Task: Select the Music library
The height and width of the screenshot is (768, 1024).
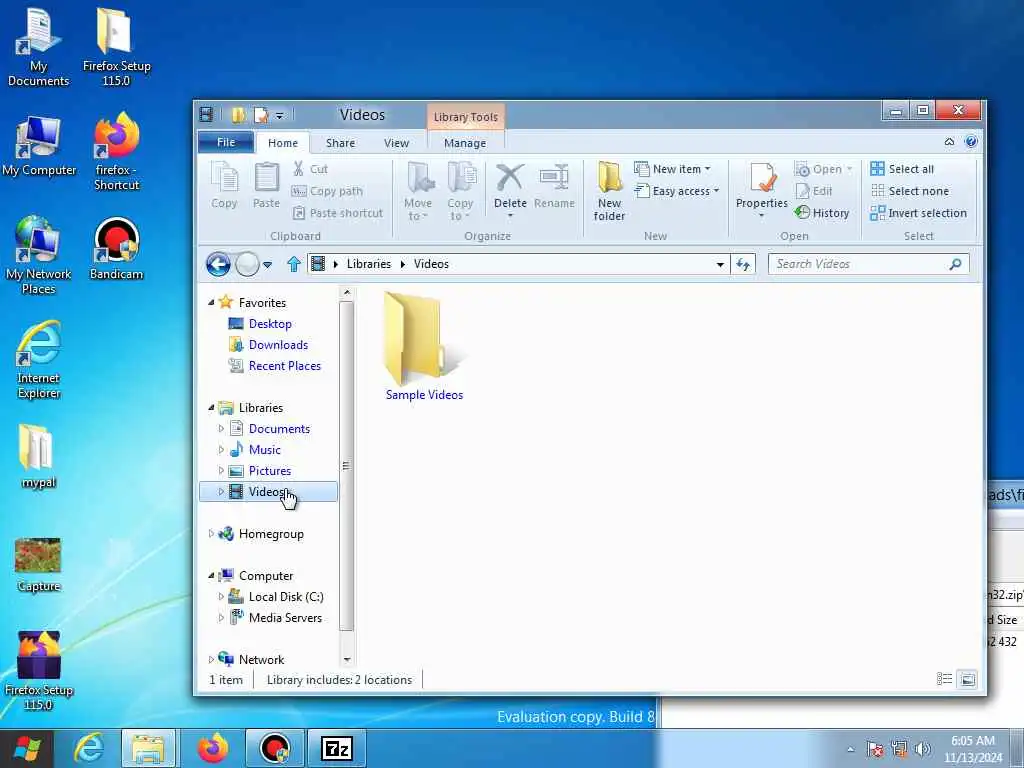Action: pyautogui.click(x=264, y=449)
